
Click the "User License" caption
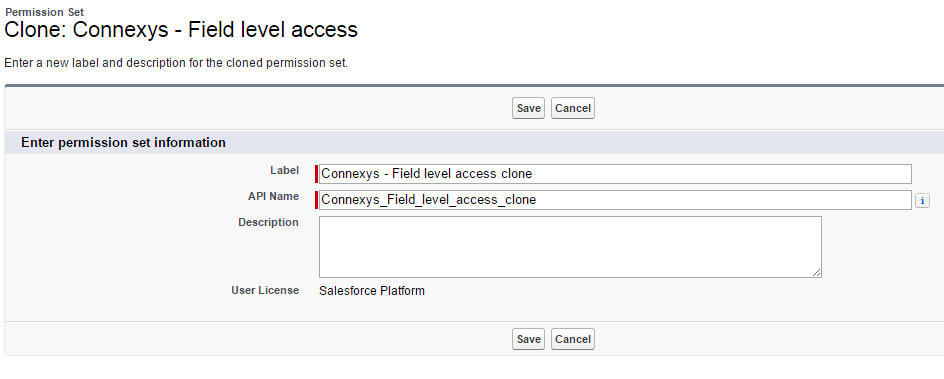[x=265, y=290]
